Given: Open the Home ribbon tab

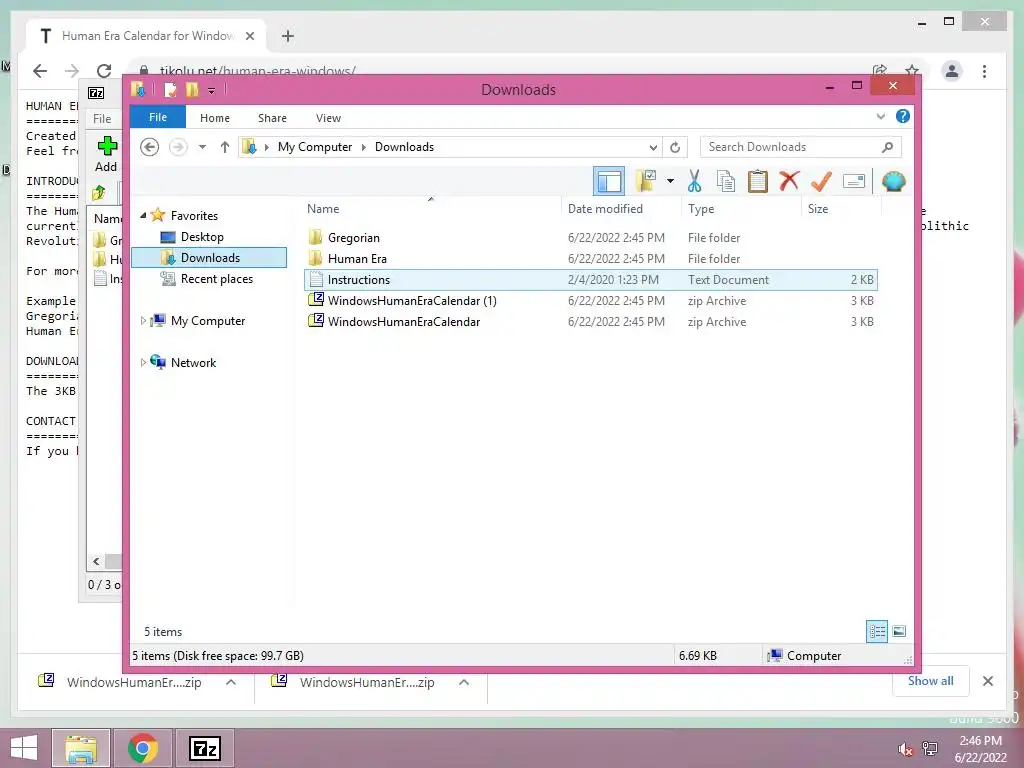Looking at the screenshot, I should pyautogui.click(x=215, y=118).
